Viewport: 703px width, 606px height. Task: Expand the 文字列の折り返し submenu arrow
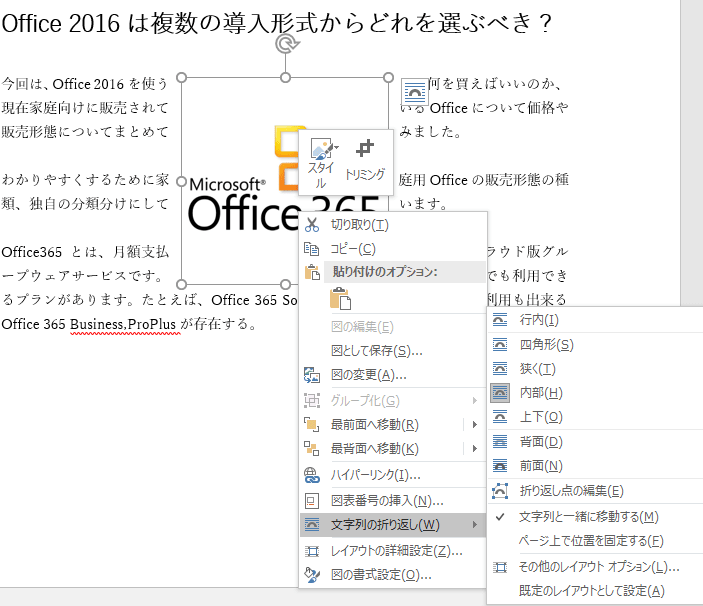474,524
